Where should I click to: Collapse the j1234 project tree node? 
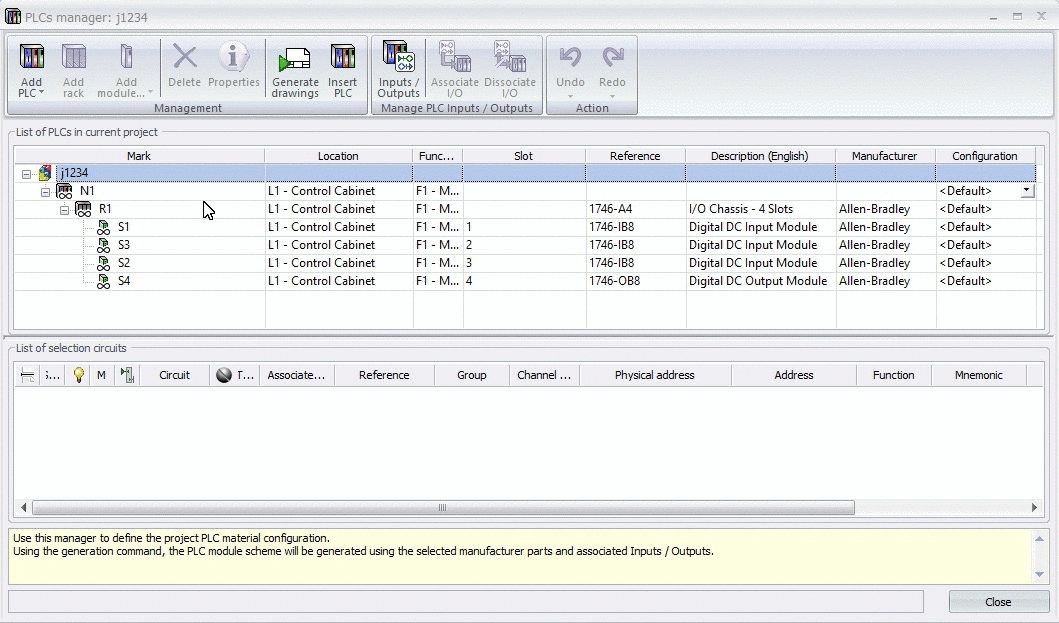(x=26, y=174)
